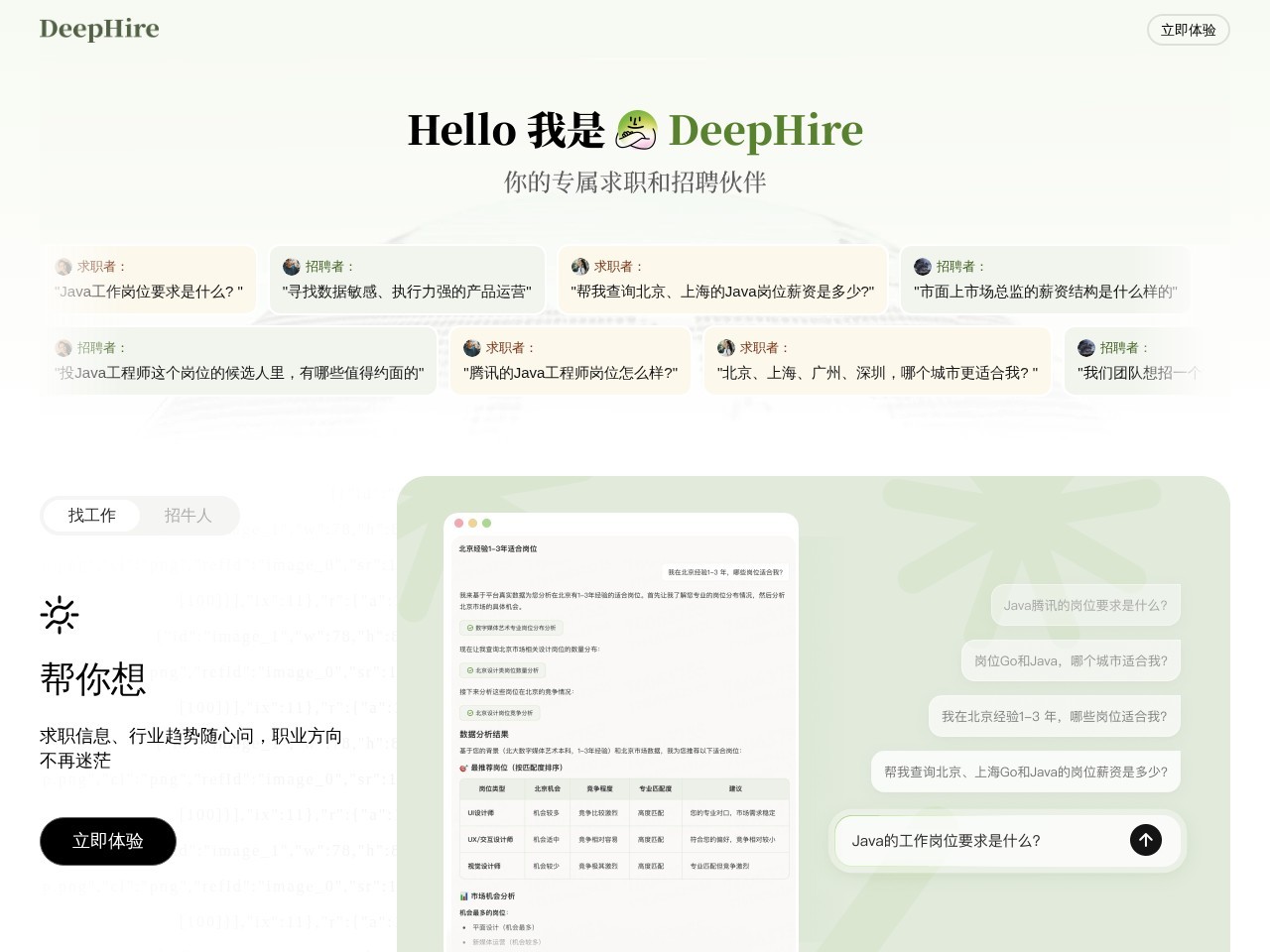Click avatar on the 候选人 card
The width and height of the screenshot is (1270, 952).
tap(63, 348)
